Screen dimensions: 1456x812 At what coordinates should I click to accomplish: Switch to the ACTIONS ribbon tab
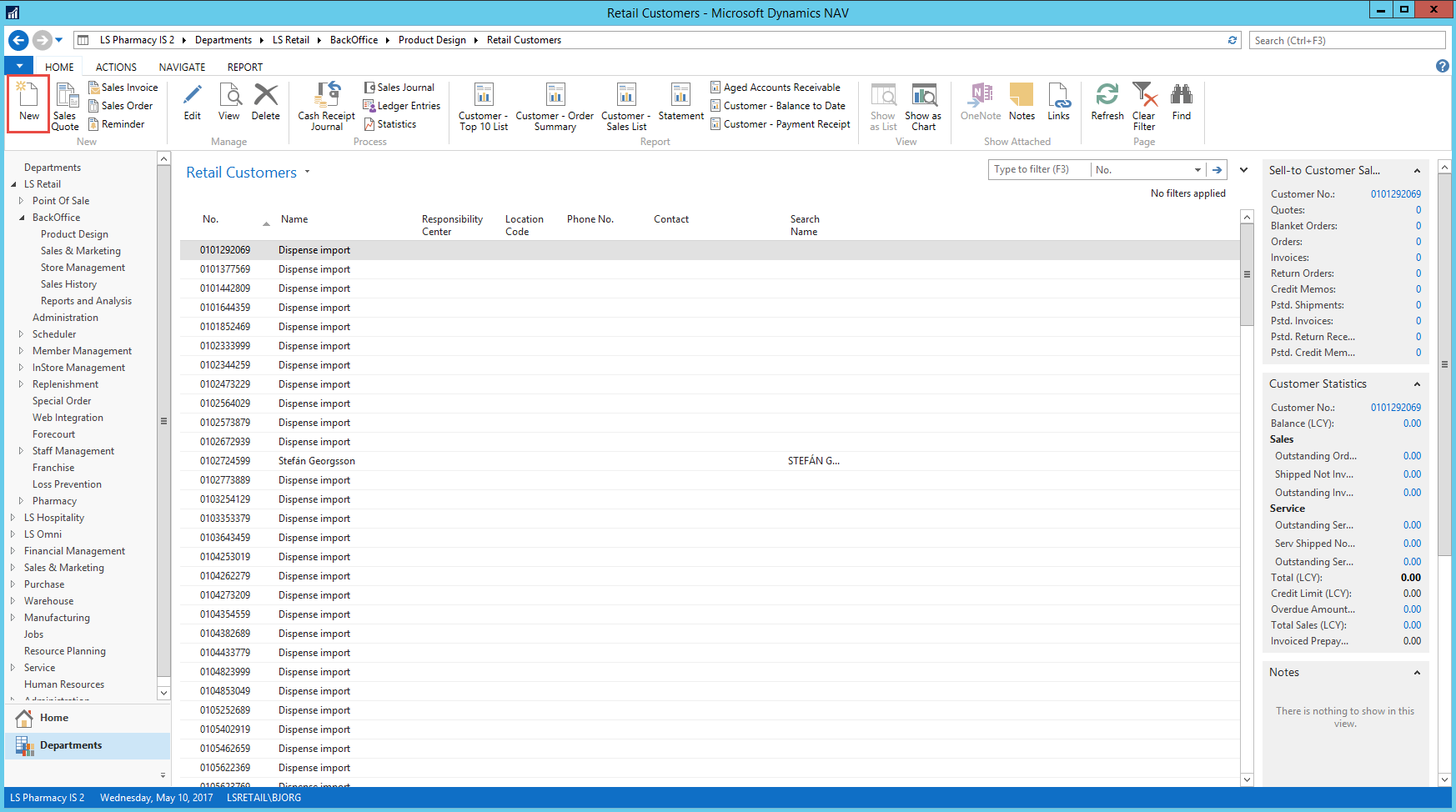click(x=116, y=68)
